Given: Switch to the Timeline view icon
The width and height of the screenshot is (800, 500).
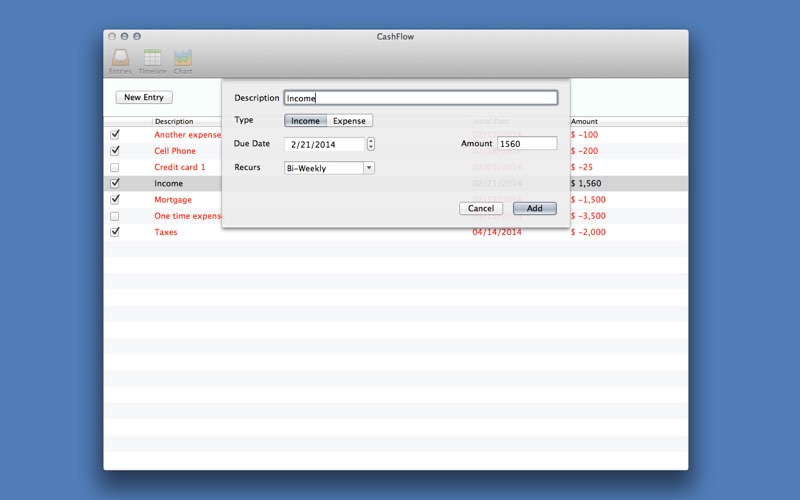Looking at the screenshot, I should 152,59.
